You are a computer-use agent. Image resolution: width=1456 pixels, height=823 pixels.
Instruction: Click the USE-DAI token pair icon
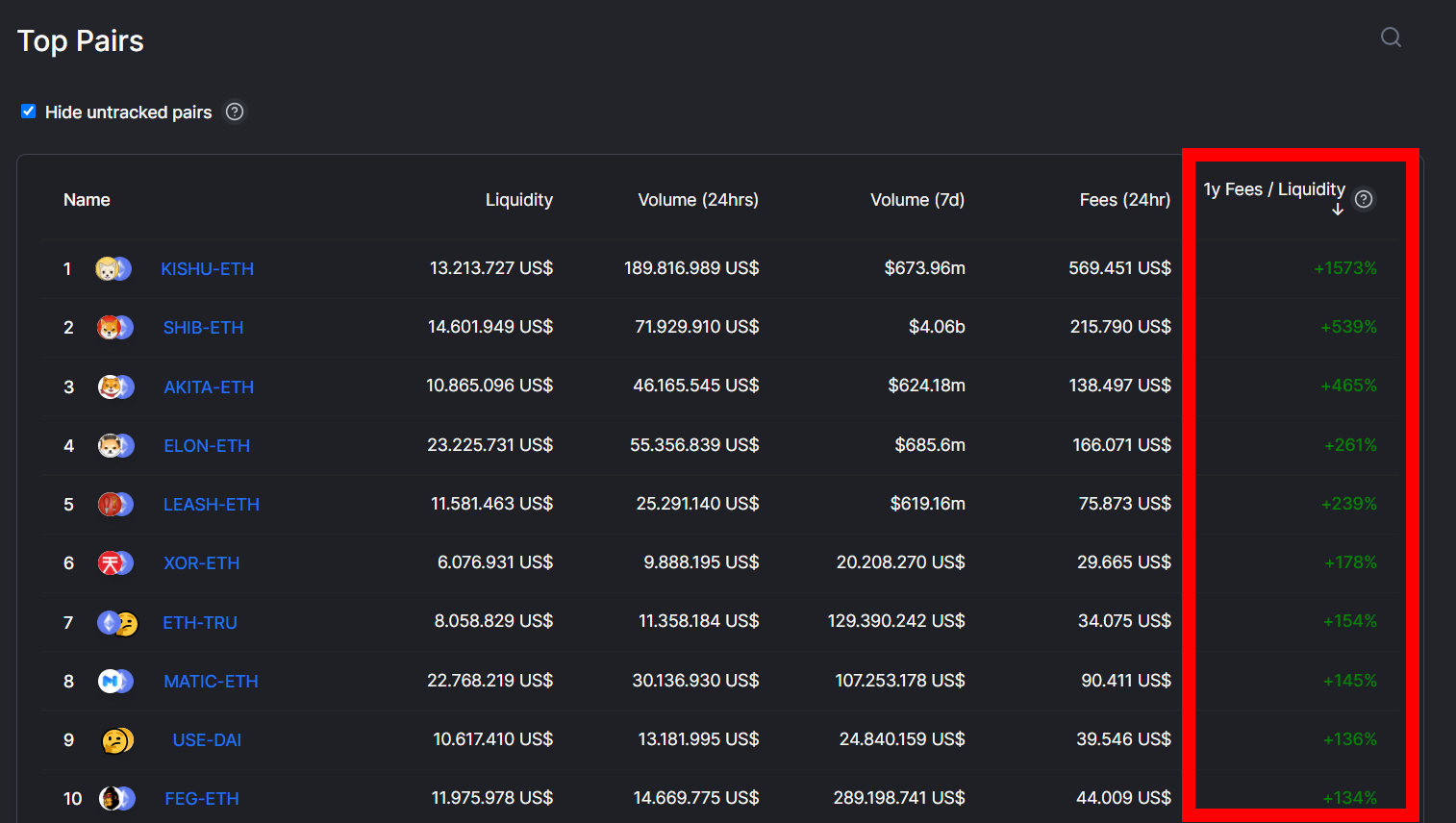tap(117, 740)
